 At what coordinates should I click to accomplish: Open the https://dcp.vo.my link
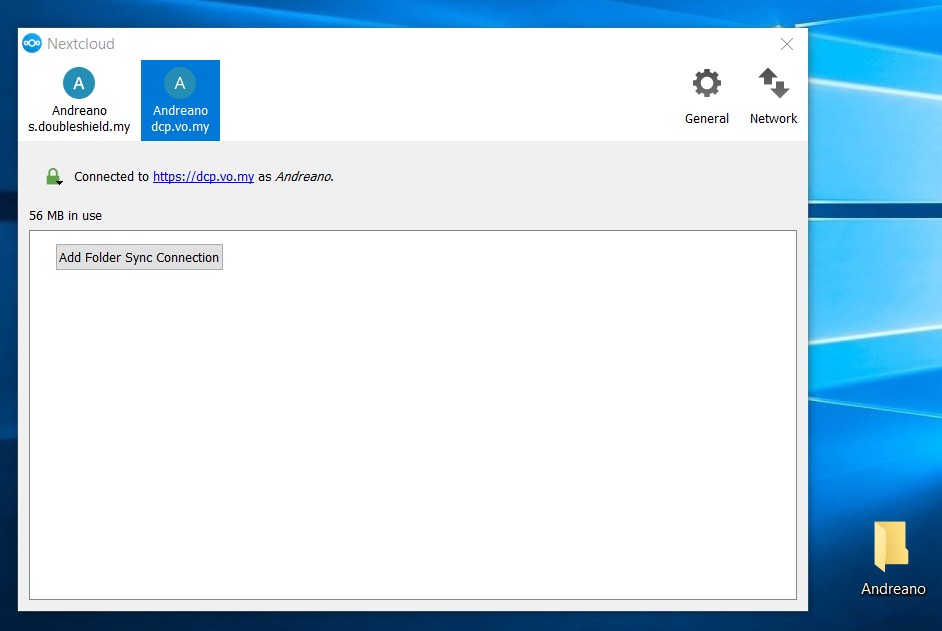click(203, 177)
